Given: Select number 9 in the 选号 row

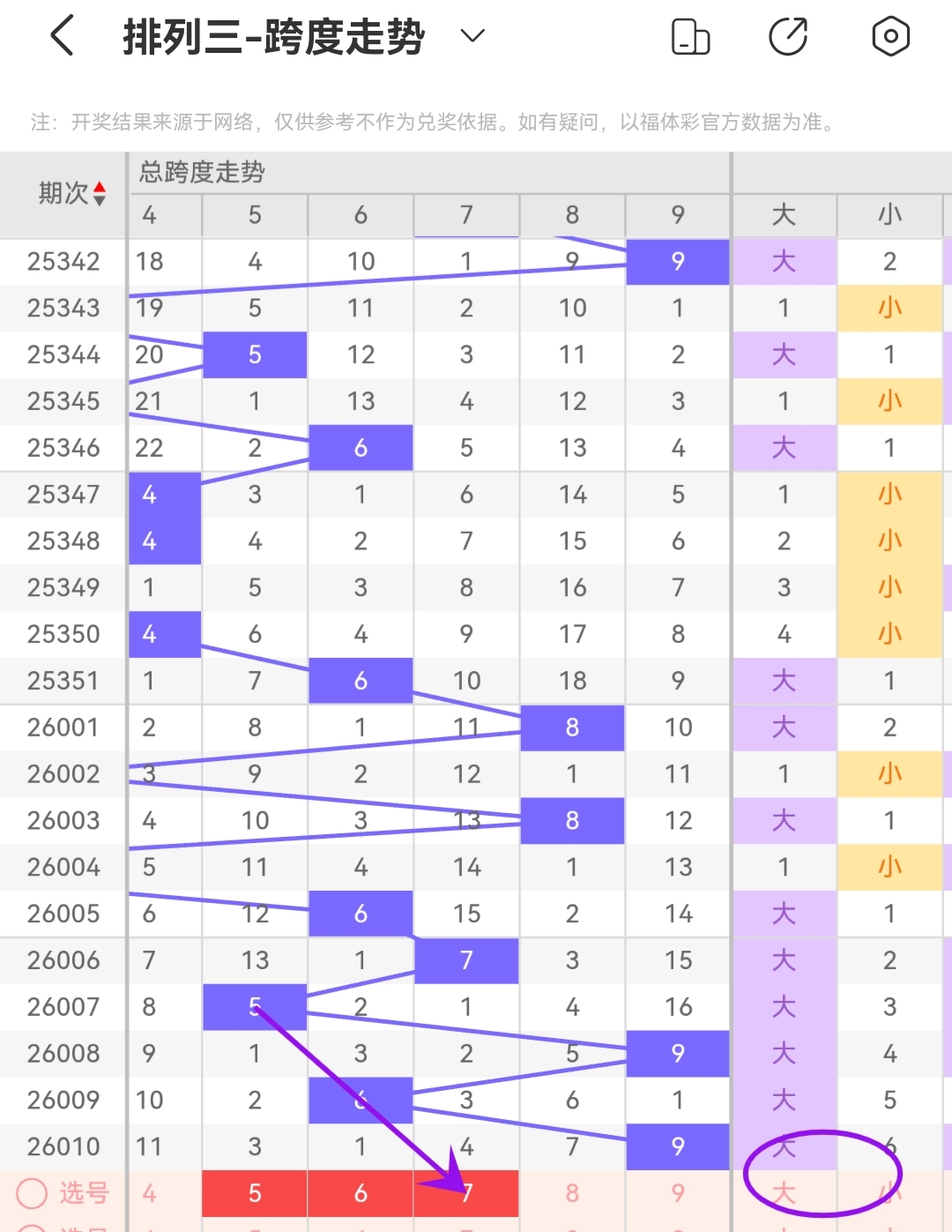Looking at the screenshot, I should pyautogui.click(x=678, y=1193).
